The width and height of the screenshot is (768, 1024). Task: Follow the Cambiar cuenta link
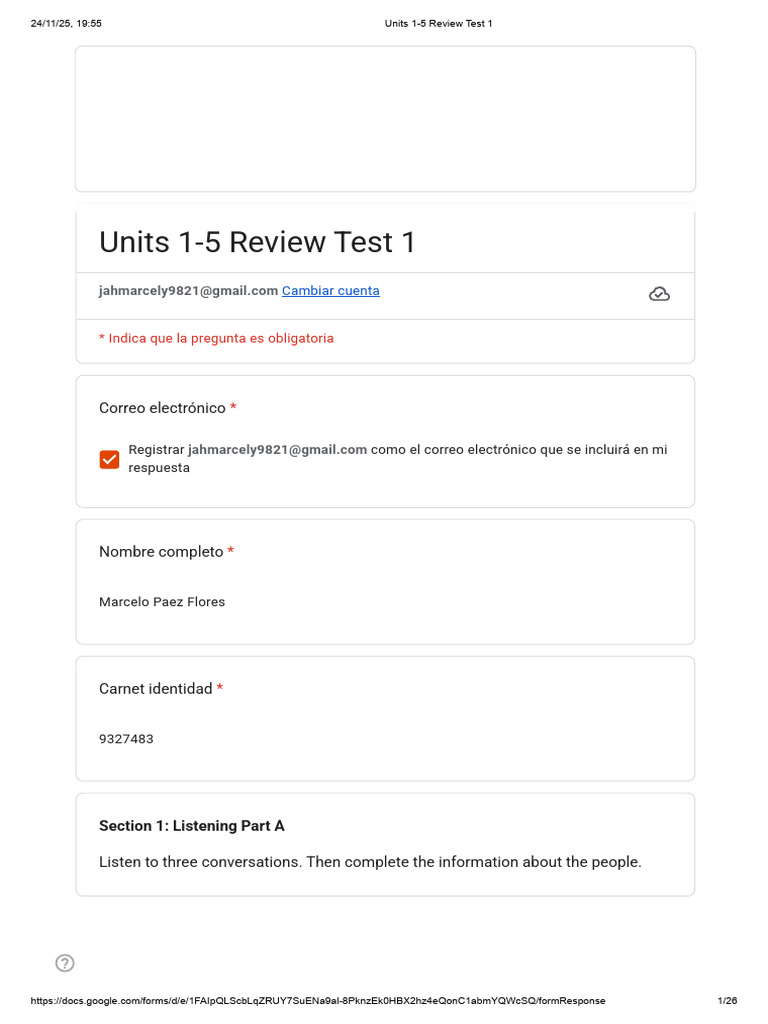pos(330,291)
